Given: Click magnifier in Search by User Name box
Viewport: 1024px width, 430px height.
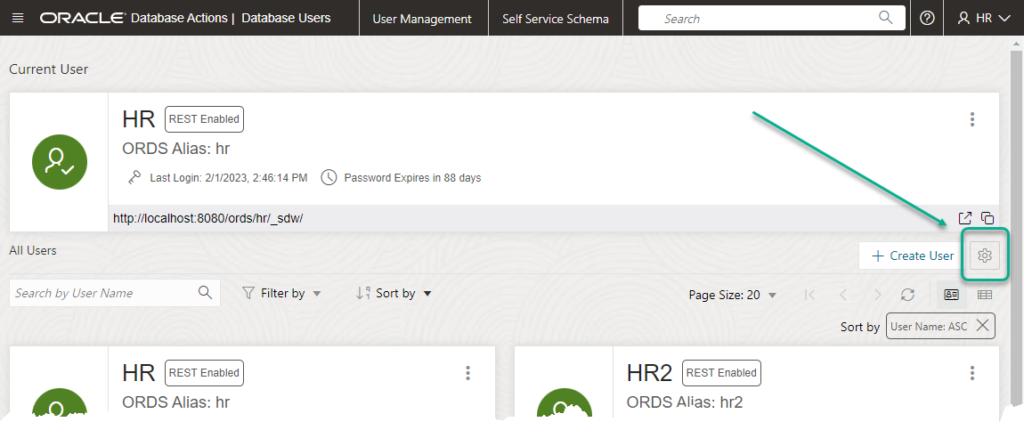Looking at the screenshot, I should click(205, 293).
